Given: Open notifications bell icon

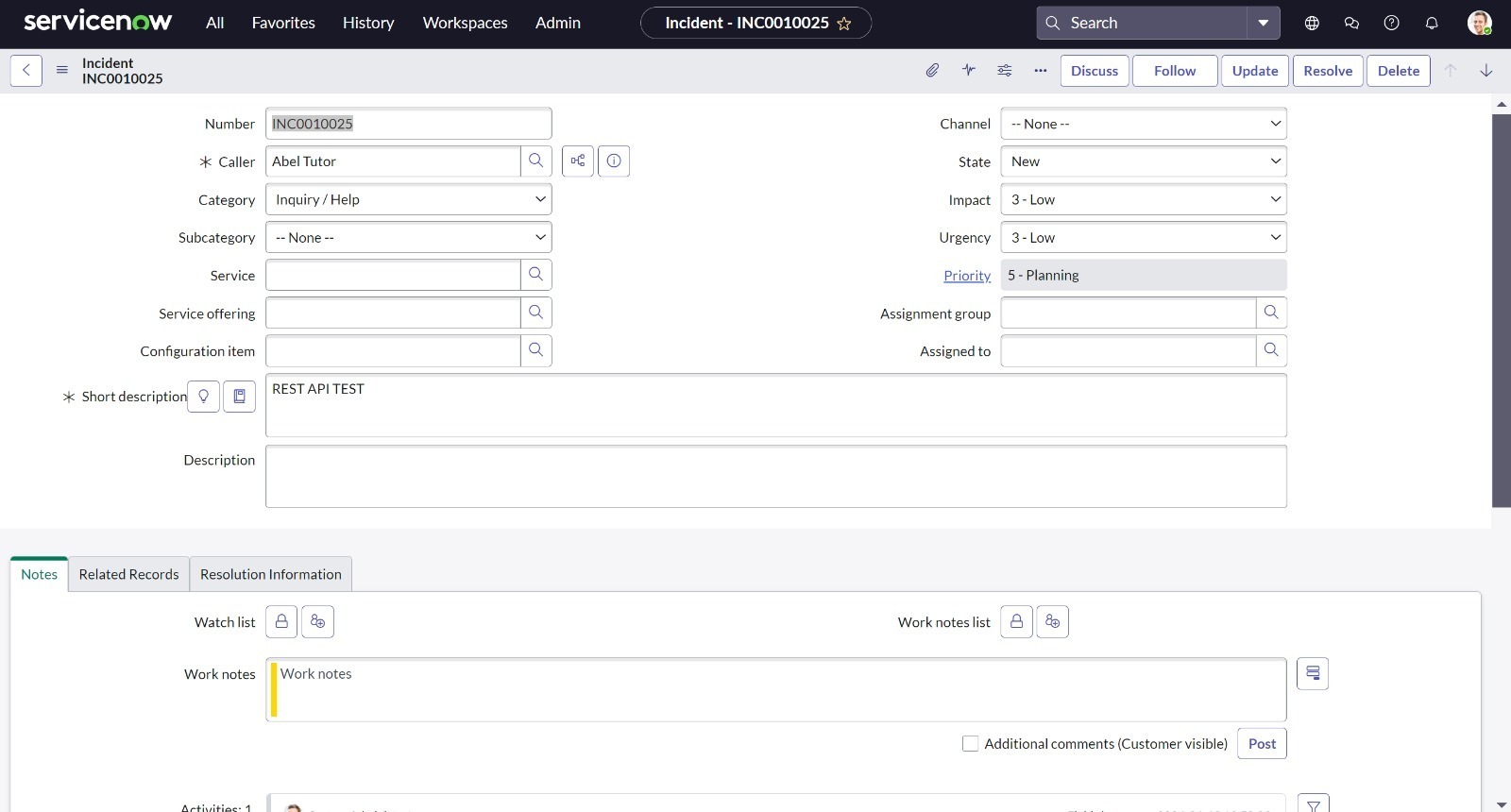Looking at the screenshot, I should click(1432, 24).
